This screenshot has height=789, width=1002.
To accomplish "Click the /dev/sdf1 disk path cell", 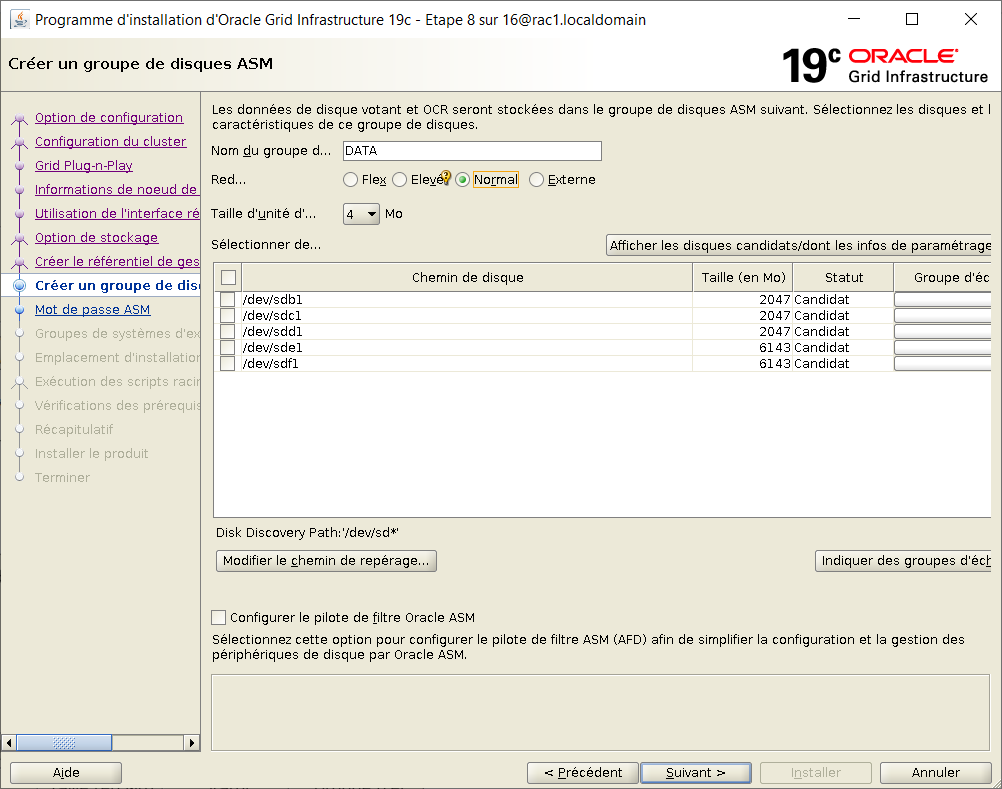I will pos(467,364).
